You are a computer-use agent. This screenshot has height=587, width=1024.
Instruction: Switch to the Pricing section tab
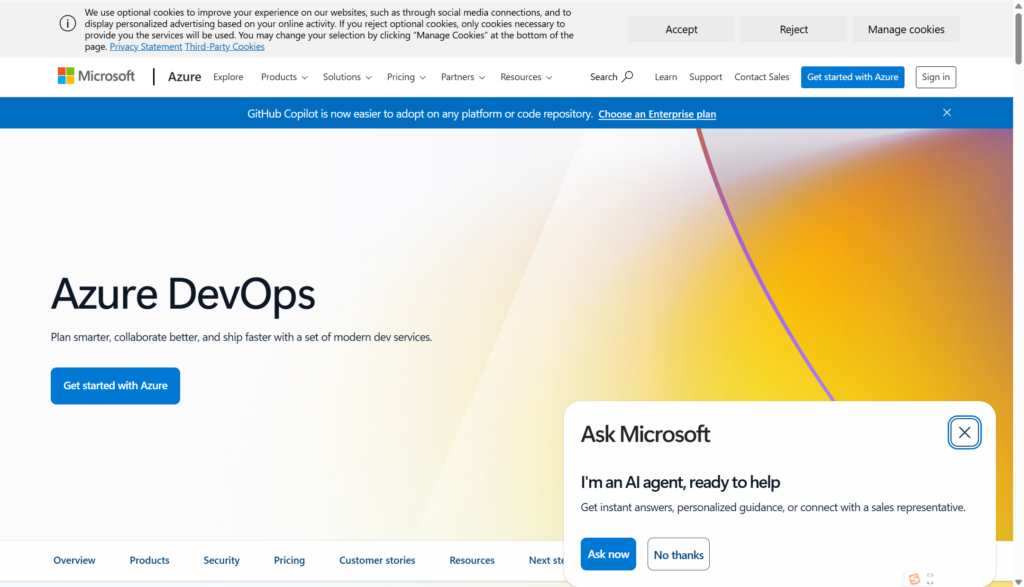289,560
